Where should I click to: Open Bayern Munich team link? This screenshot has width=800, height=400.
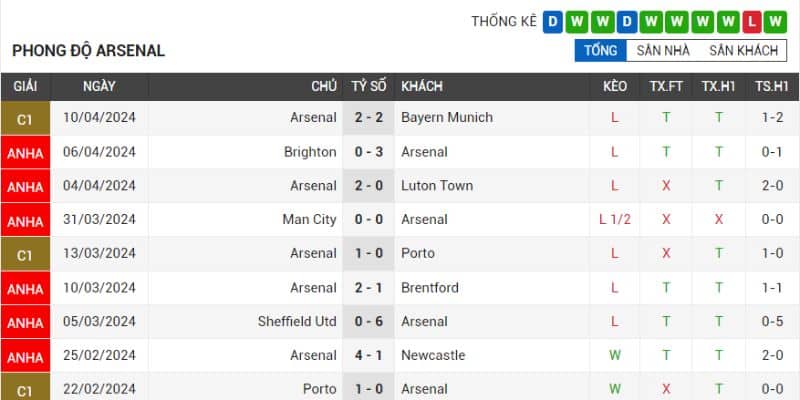coord(446,117)
